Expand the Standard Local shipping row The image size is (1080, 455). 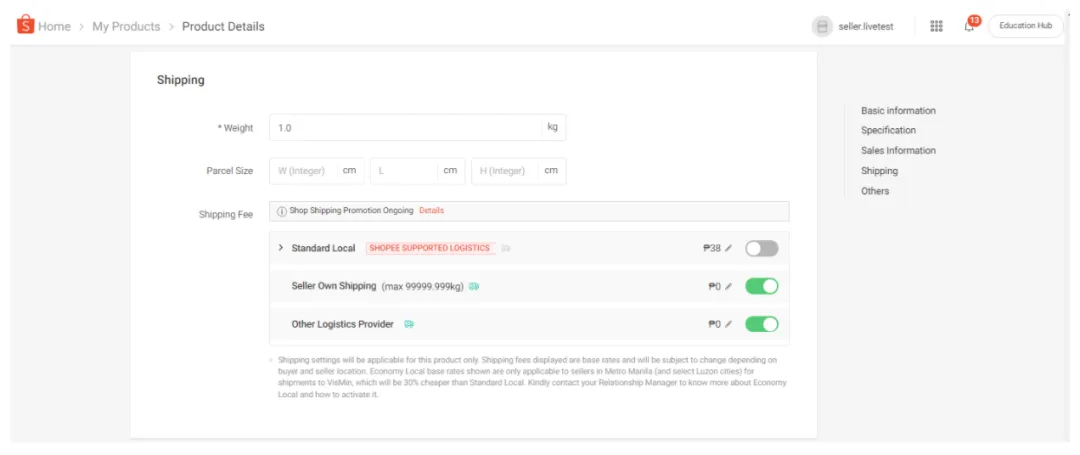tap(281, 248)
